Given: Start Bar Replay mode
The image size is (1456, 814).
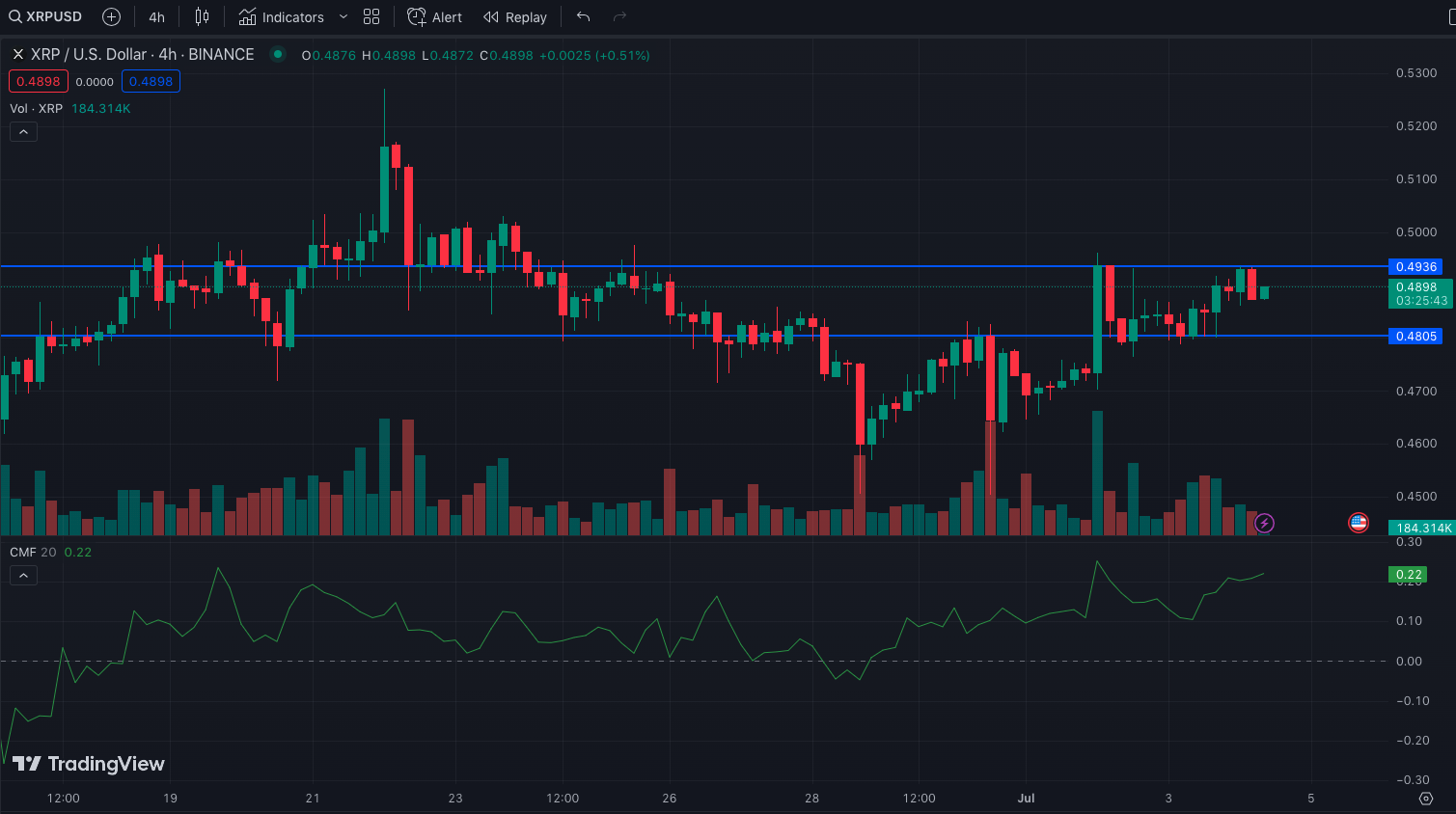Looking at the screenshot, I should click(x=515, y=16).
